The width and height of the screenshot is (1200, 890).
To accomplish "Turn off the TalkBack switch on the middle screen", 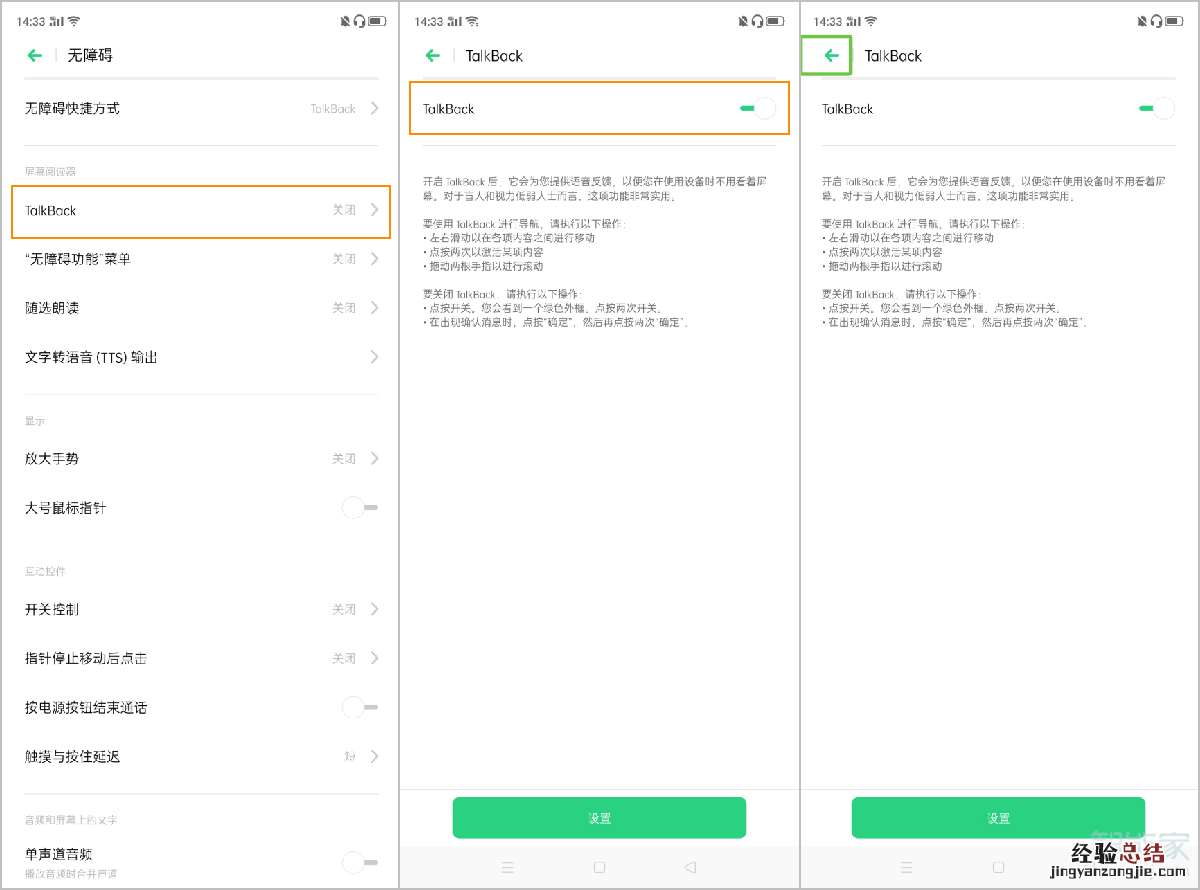I will point(758,108).
